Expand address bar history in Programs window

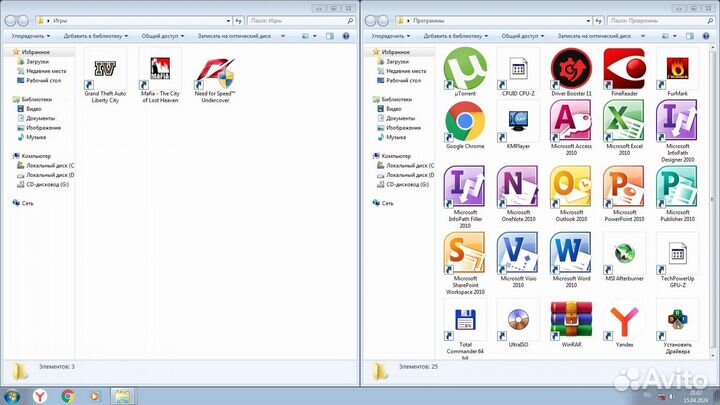(x=588, y=21)
